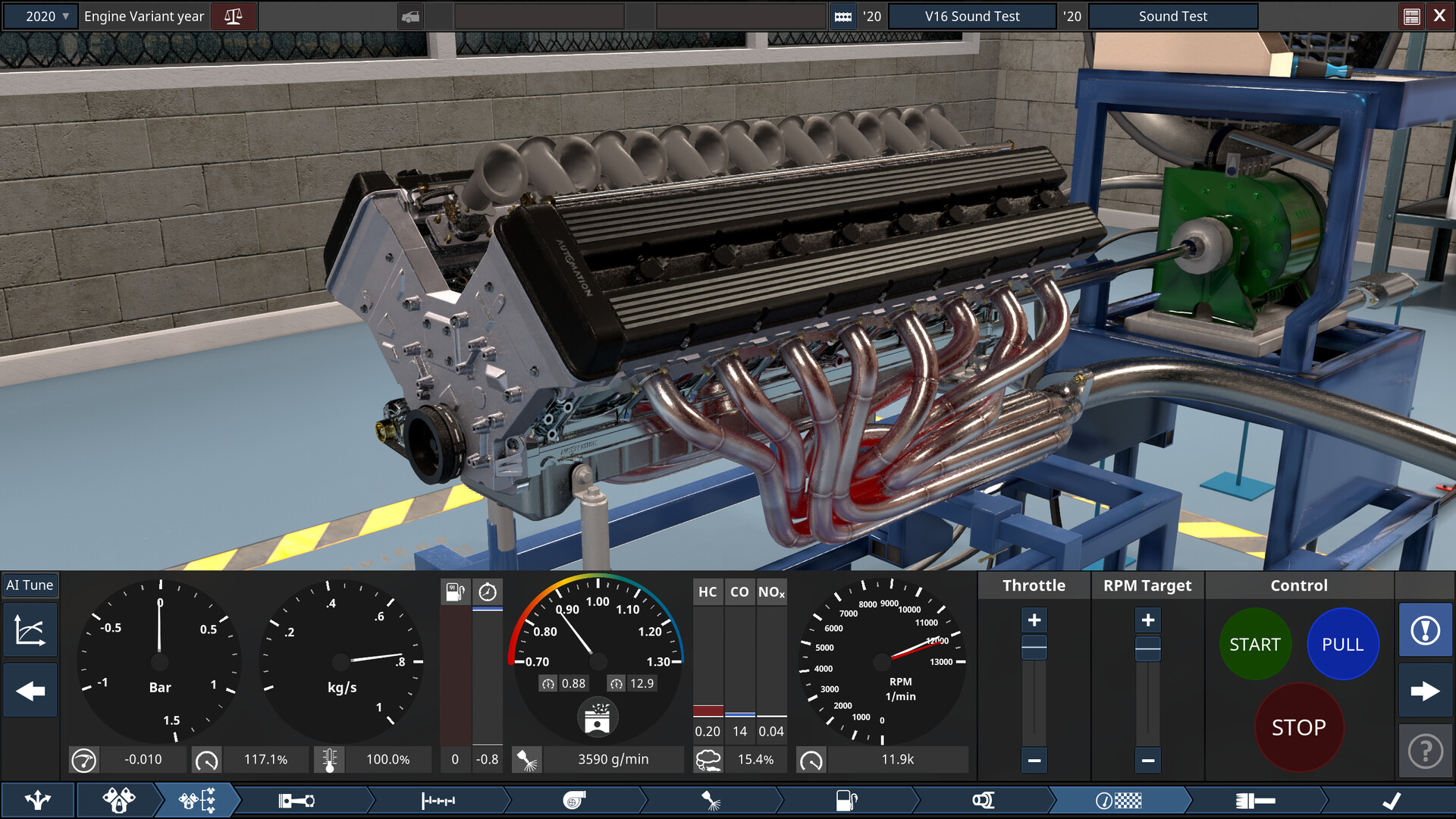The width and height of the screenshot is (1456, 819).
Task: Click the fuel pump icon above the fuel gauge
Action: 454,591
